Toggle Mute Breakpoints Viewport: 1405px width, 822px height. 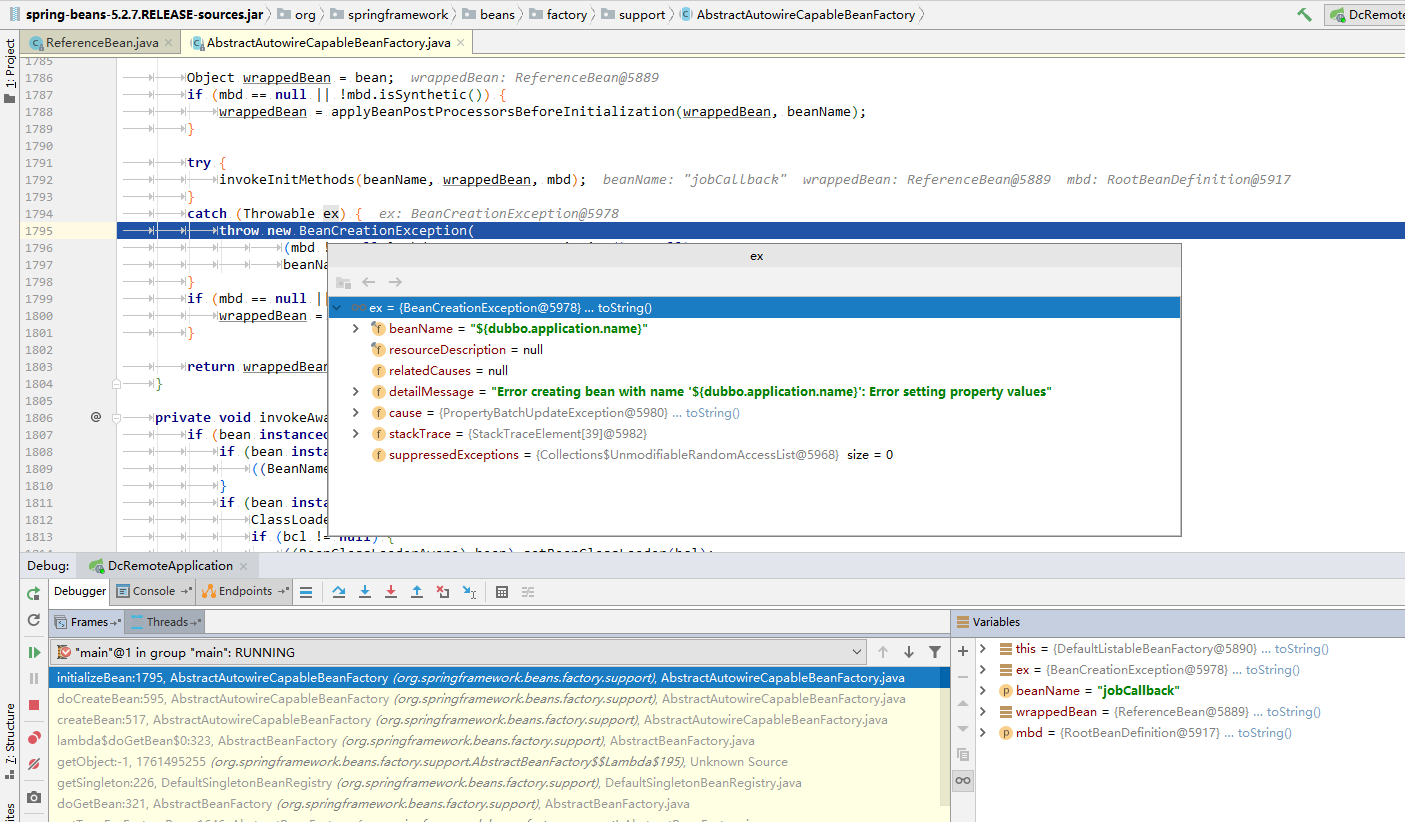(x=34, y=764)
